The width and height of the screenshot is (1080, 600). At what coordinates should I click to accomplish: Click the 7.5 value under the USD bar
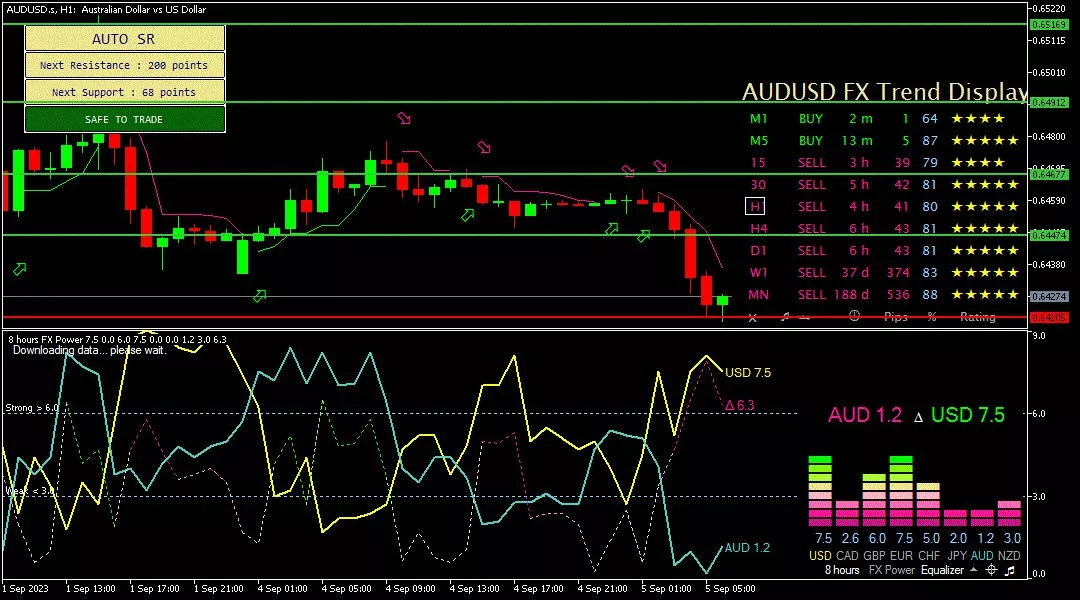tap(823, 538)
